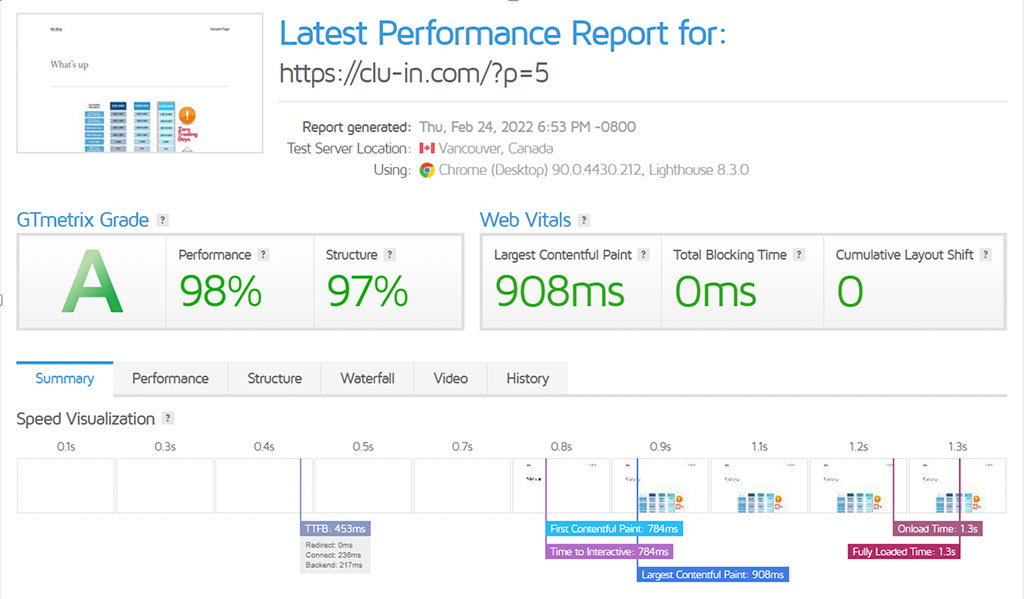Image resolution: width=1024 pixels, height=599 pixels.
Task: Select the Waterfall tab
Action: point(367,379)
